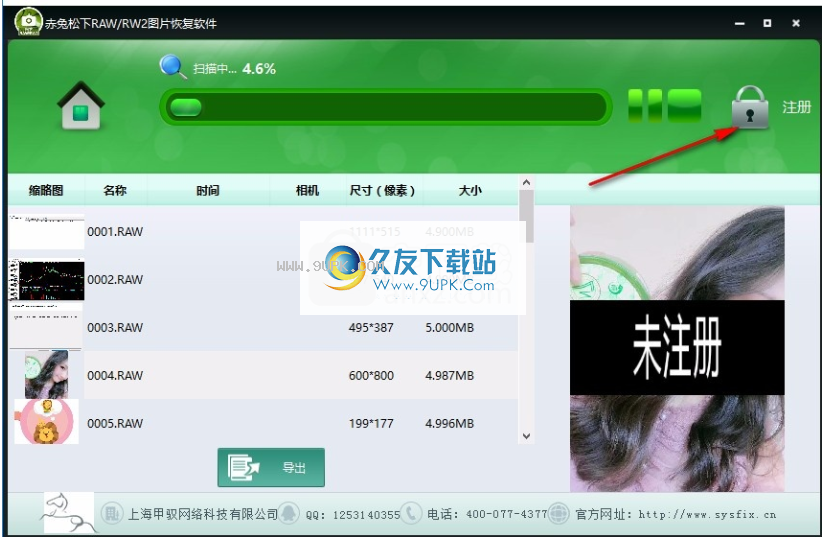
Task: Click the file list scrollbar thumb
Action: point(526,217)
